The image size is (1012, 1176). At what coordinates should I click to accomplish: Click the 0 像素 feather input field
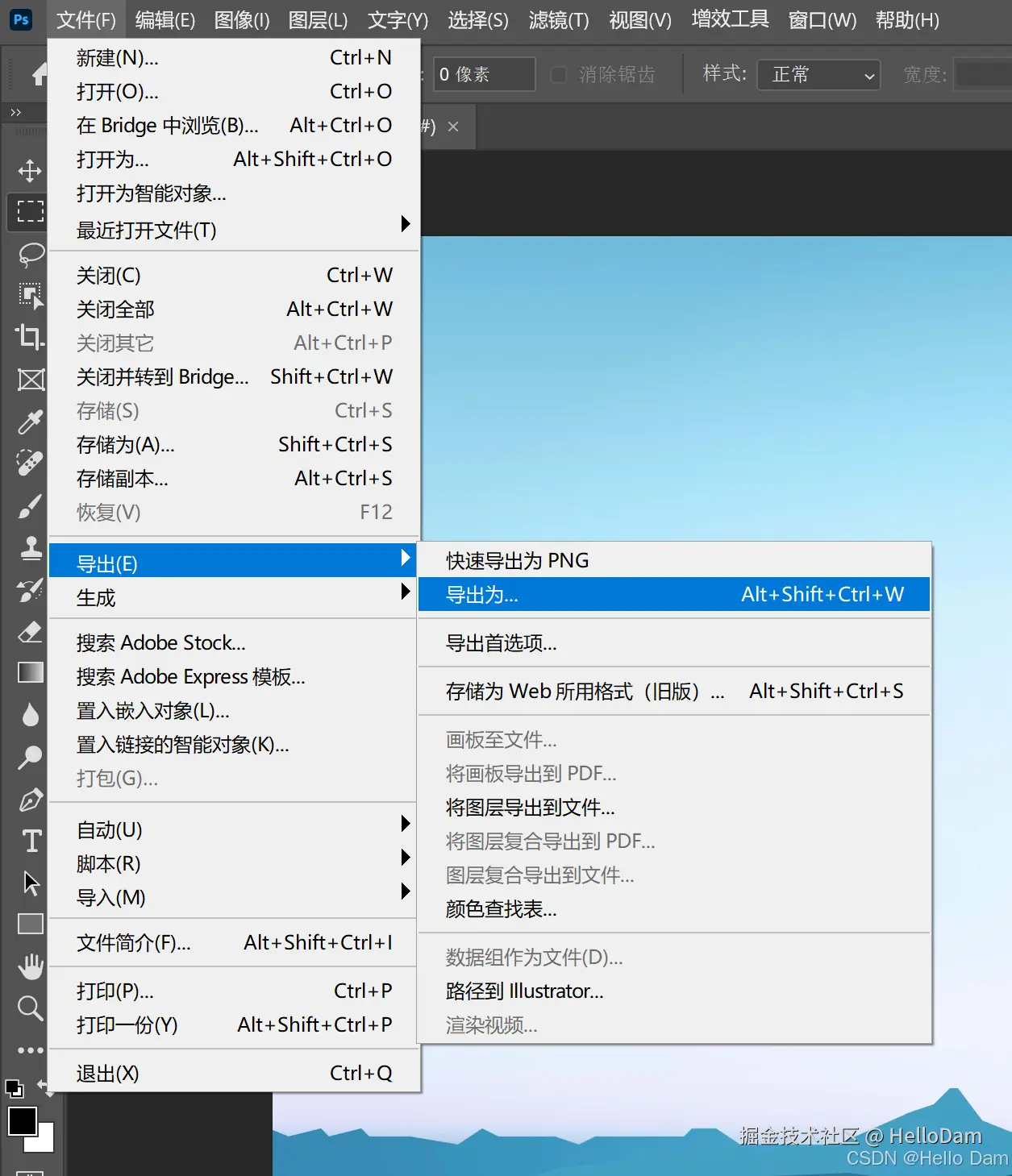[x=484, y=73]
